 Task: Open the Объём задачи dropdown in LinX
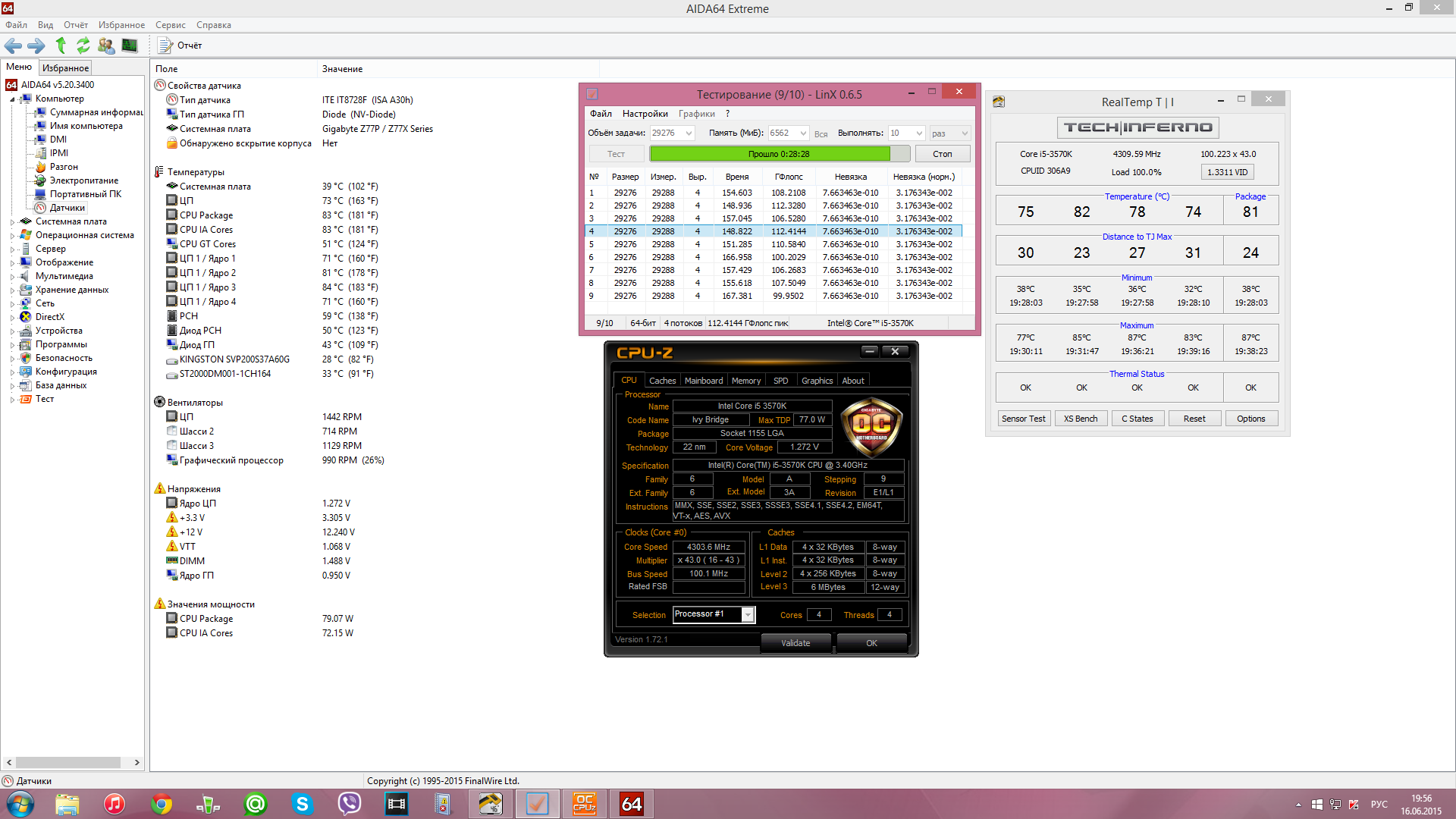point(689,133)
